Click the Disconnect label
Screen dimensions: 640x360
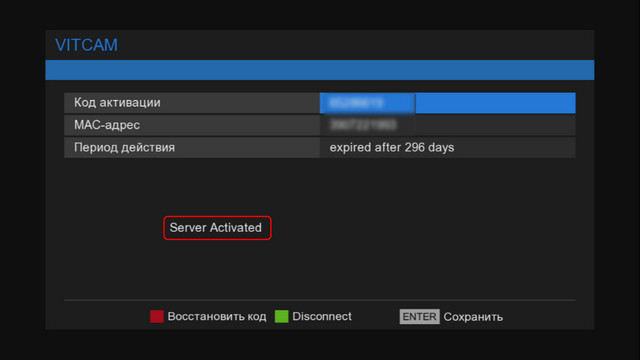point(322,316)
